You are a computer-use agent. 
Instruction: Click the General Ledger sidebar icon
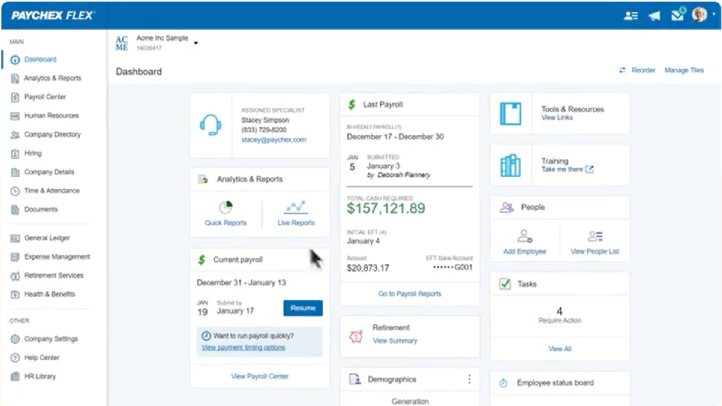tap(15, 238)
